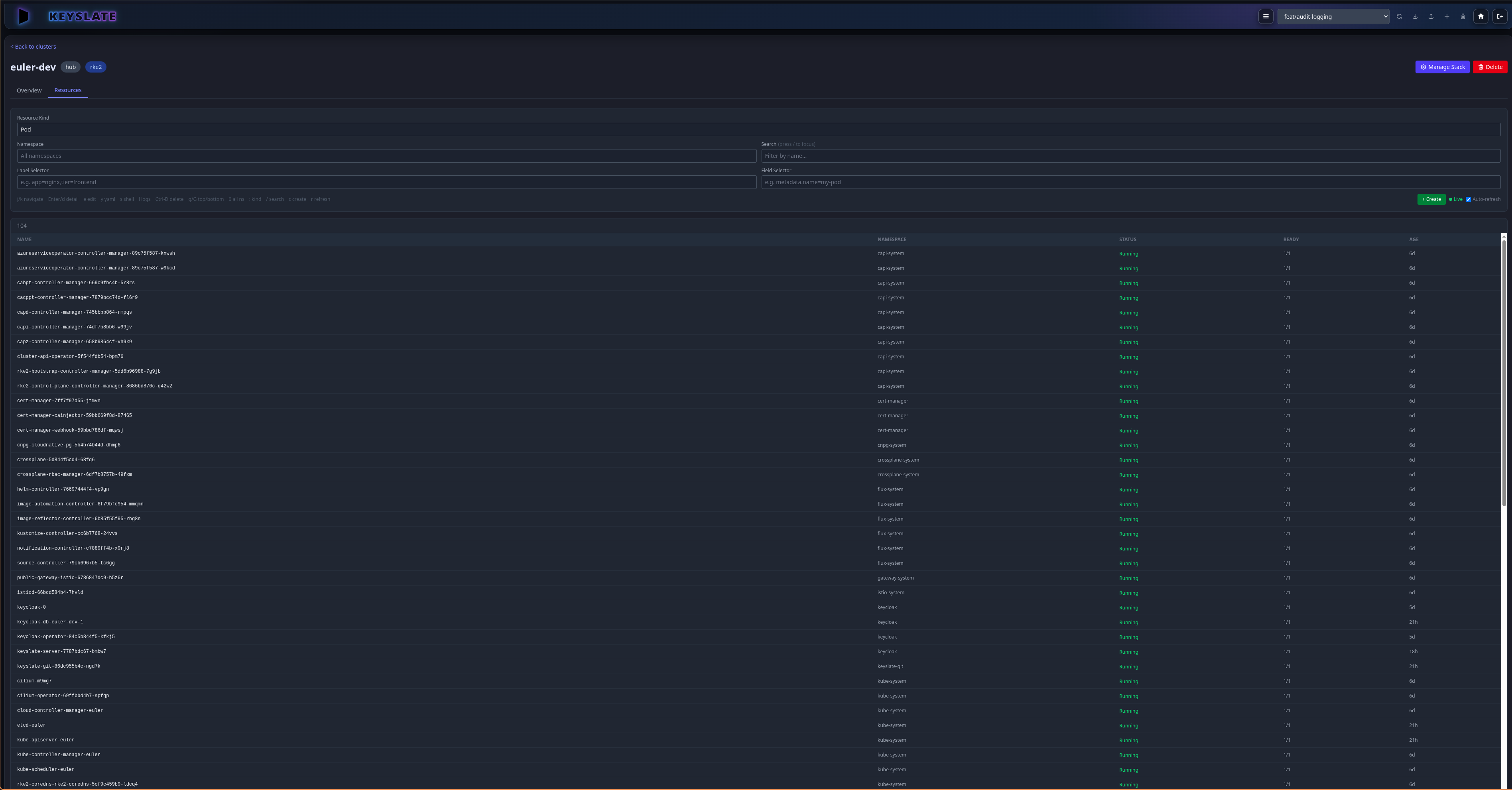Click the rke2 badge next to euler-dev
Viewport: 1512px width, 790px height.
(96, 67)
